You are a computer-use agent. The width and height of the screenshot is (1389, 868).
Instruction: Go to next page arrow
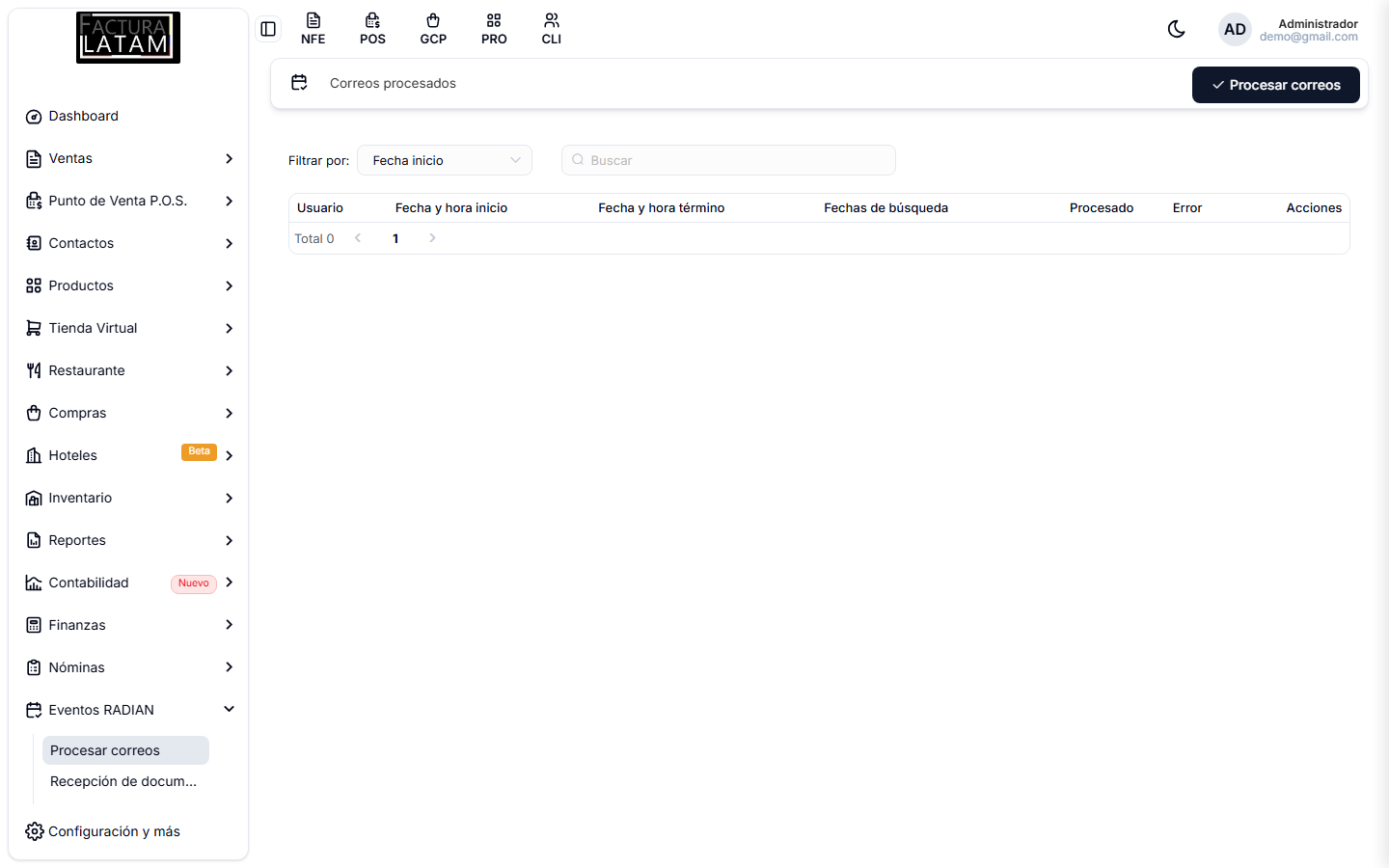(x=432, y=238)
